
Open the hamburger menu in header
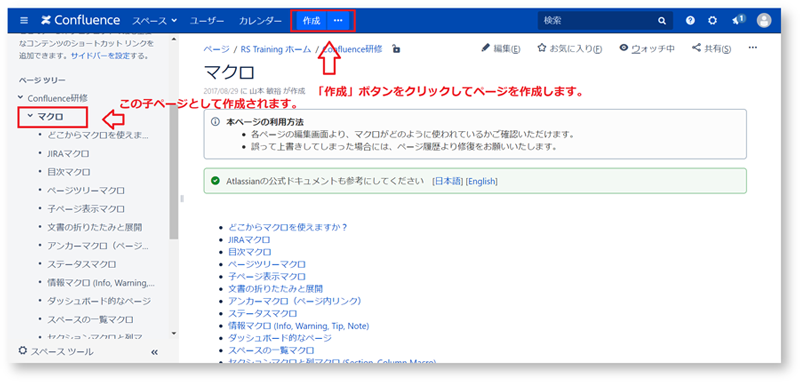[x=24, y=21]
